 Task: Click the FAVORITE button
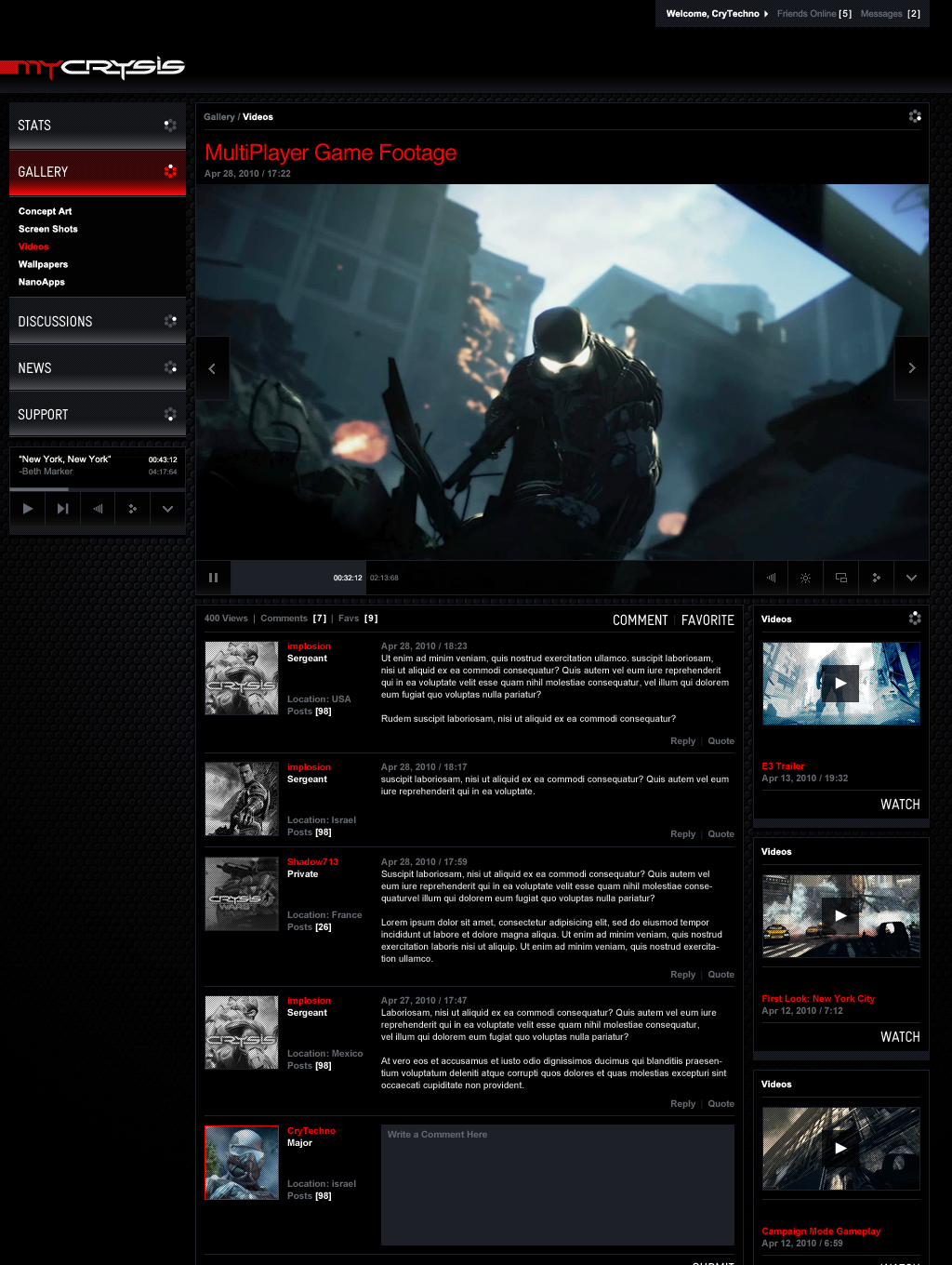[x=707, y=620]
